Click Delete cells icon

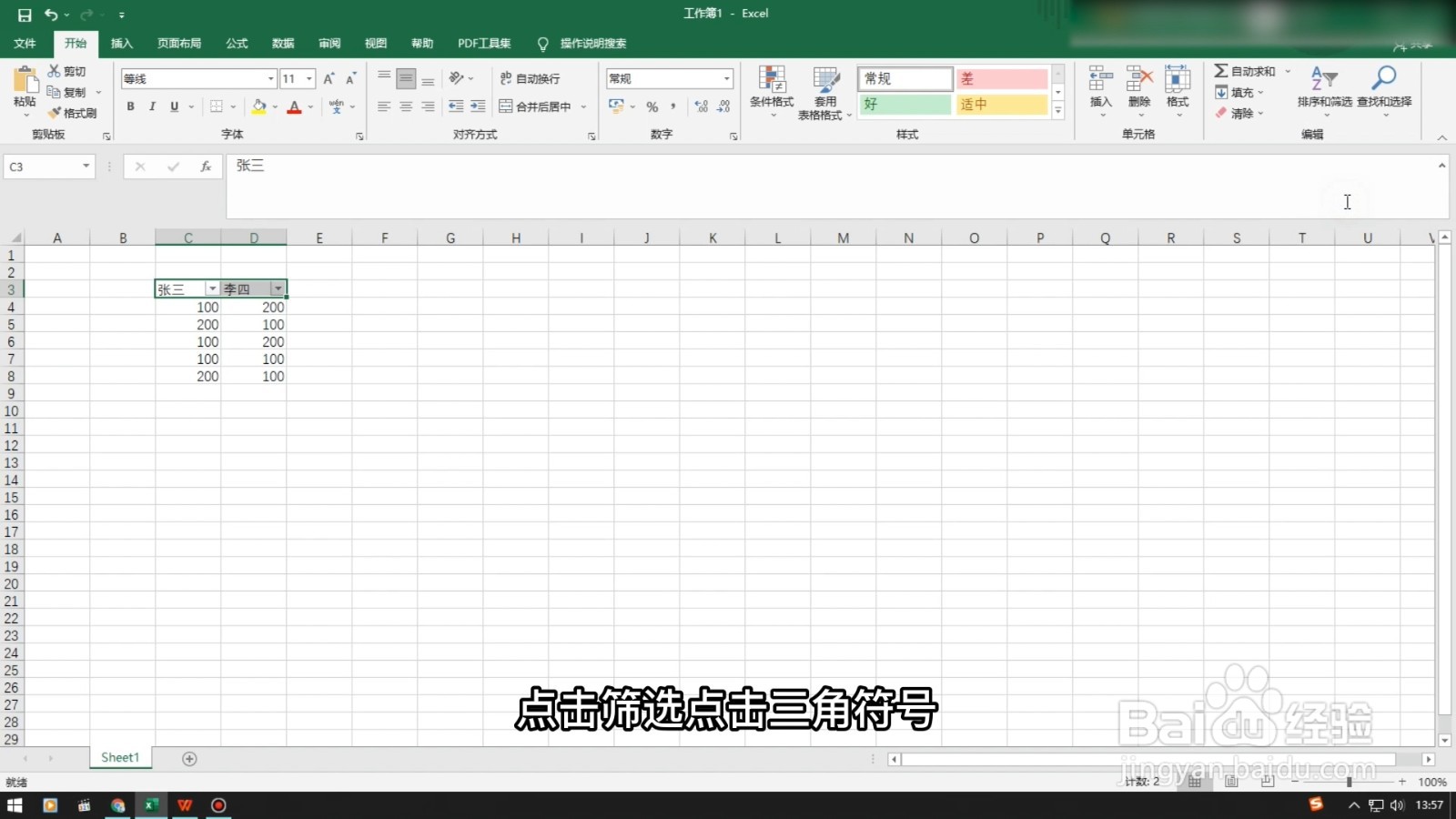[x=1139, y=78]
